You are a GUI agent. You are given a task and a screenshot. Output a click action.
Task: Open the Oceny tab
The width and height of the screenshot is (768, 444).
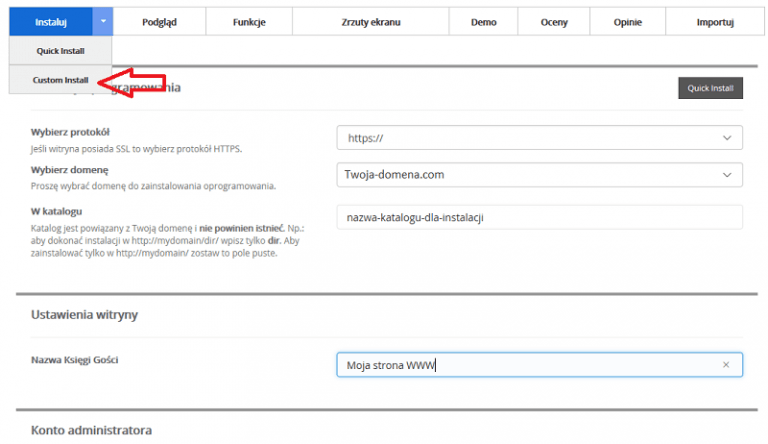[x=553, y=22]
